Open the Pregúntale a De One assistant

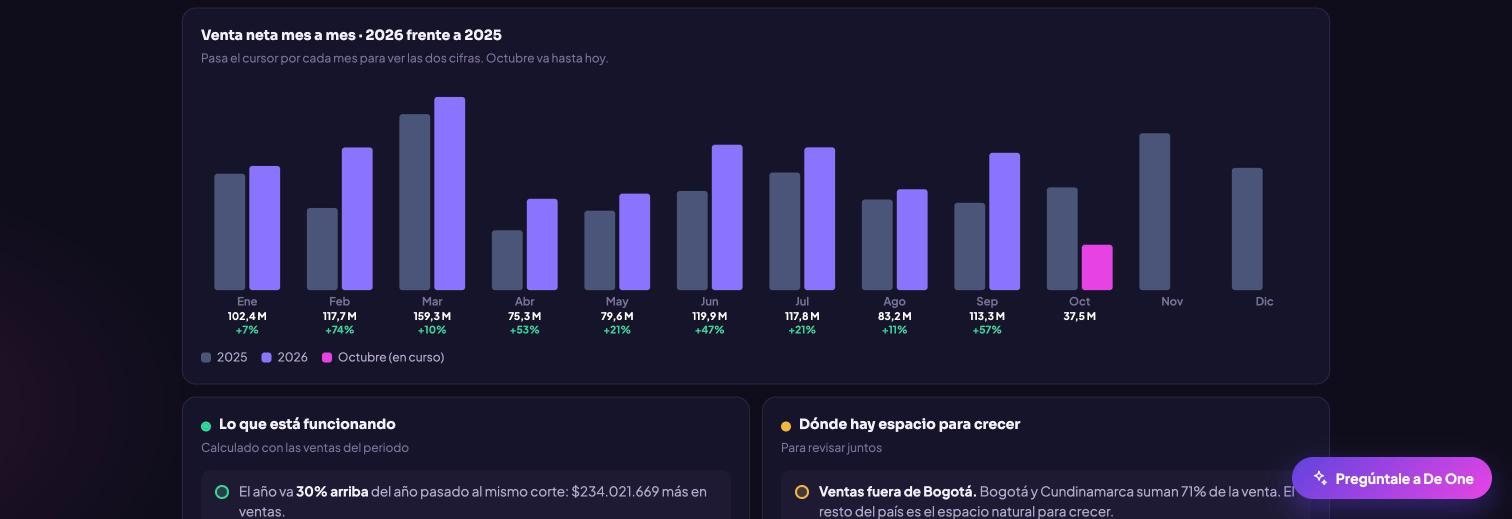click(1391, 478)
